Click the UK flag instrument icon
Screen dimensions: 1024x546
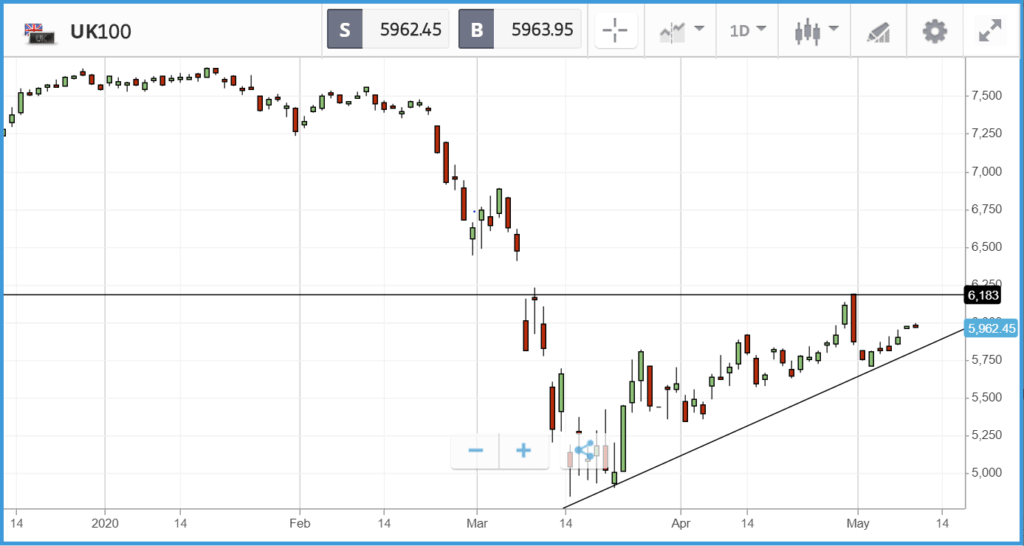click(38, 33)
